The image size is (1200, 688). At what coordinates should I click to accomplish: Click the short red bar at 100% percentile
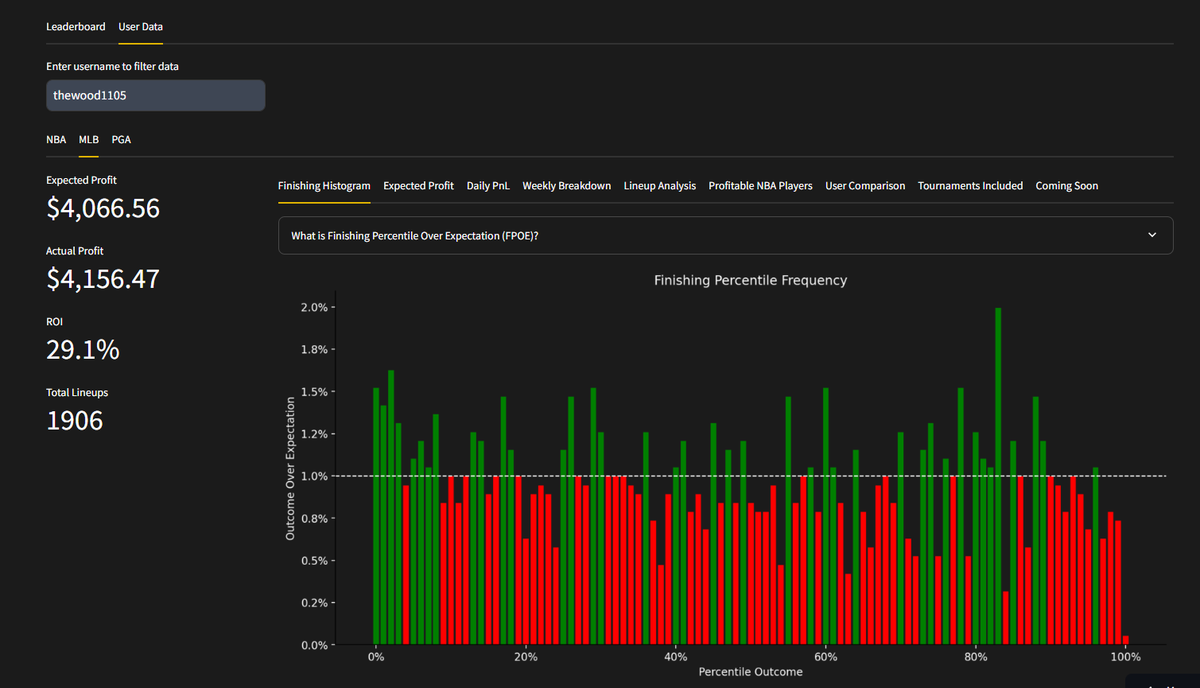pos(1126,640)
